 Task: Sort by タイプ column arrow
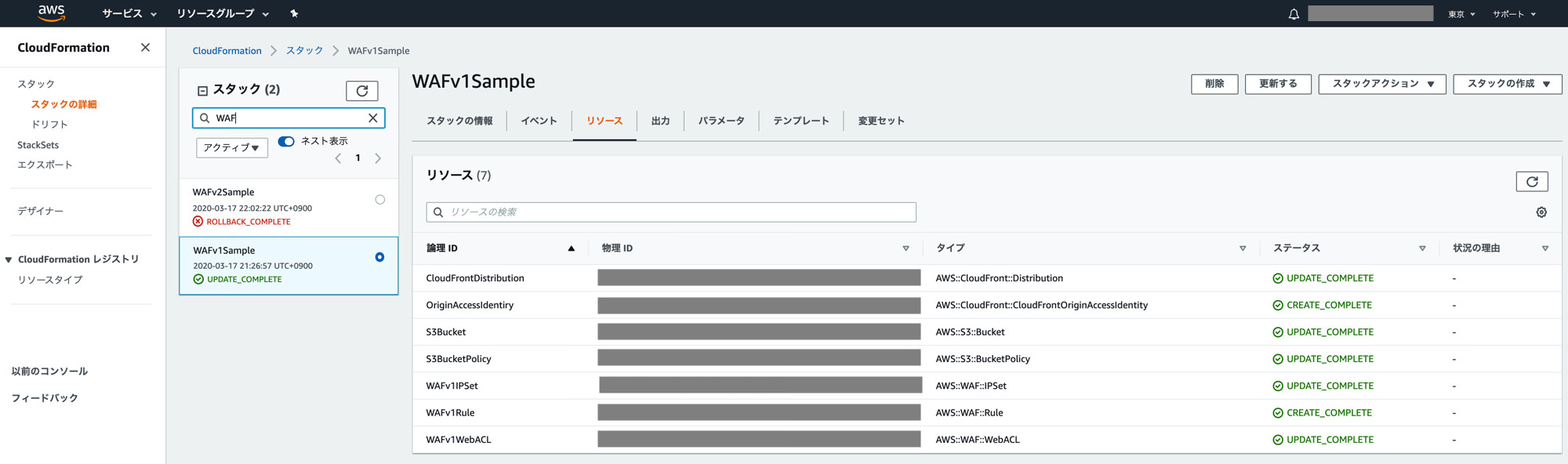click(1243, 248)
